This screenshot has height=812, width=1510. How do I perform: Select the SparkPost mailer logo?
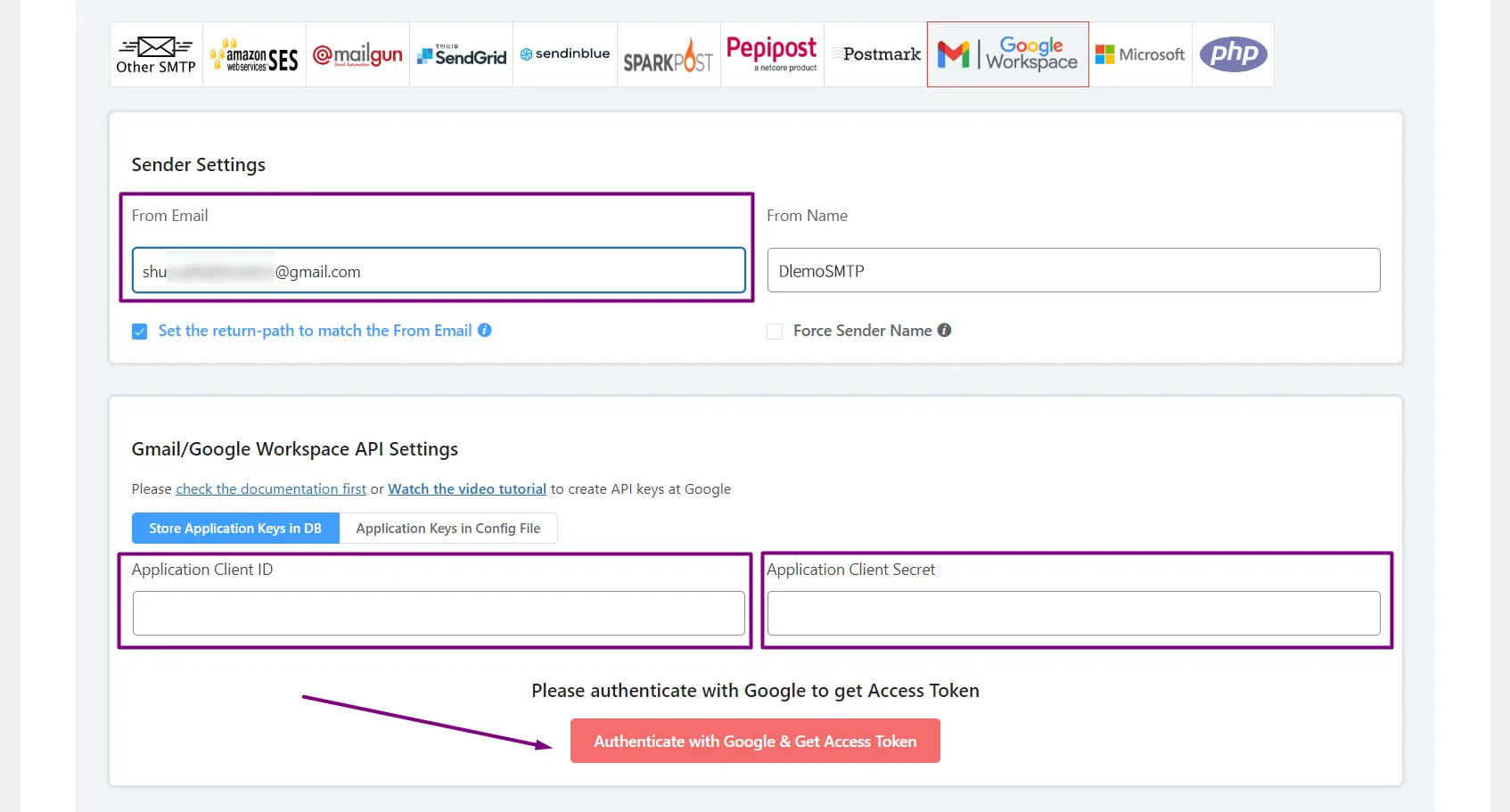point(669,54)
